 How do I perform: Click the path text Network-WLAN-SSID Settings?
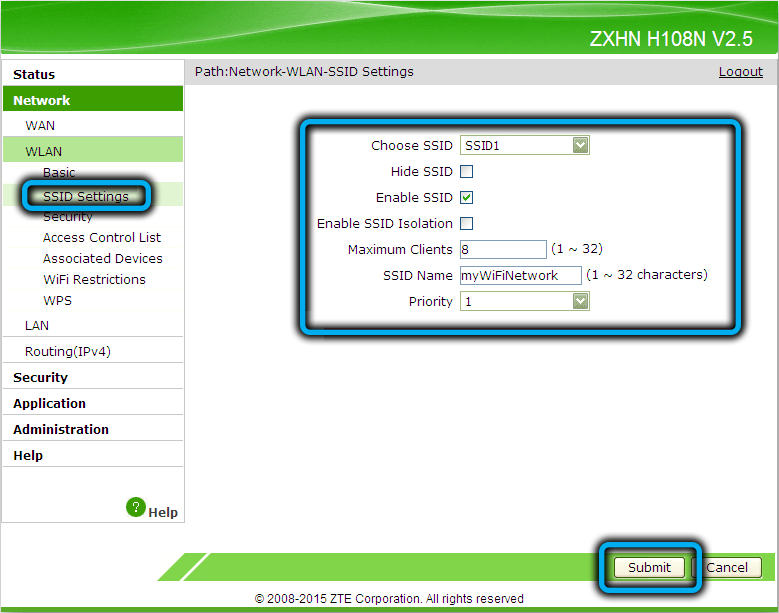pyautogui.click(x=321, y=72)
